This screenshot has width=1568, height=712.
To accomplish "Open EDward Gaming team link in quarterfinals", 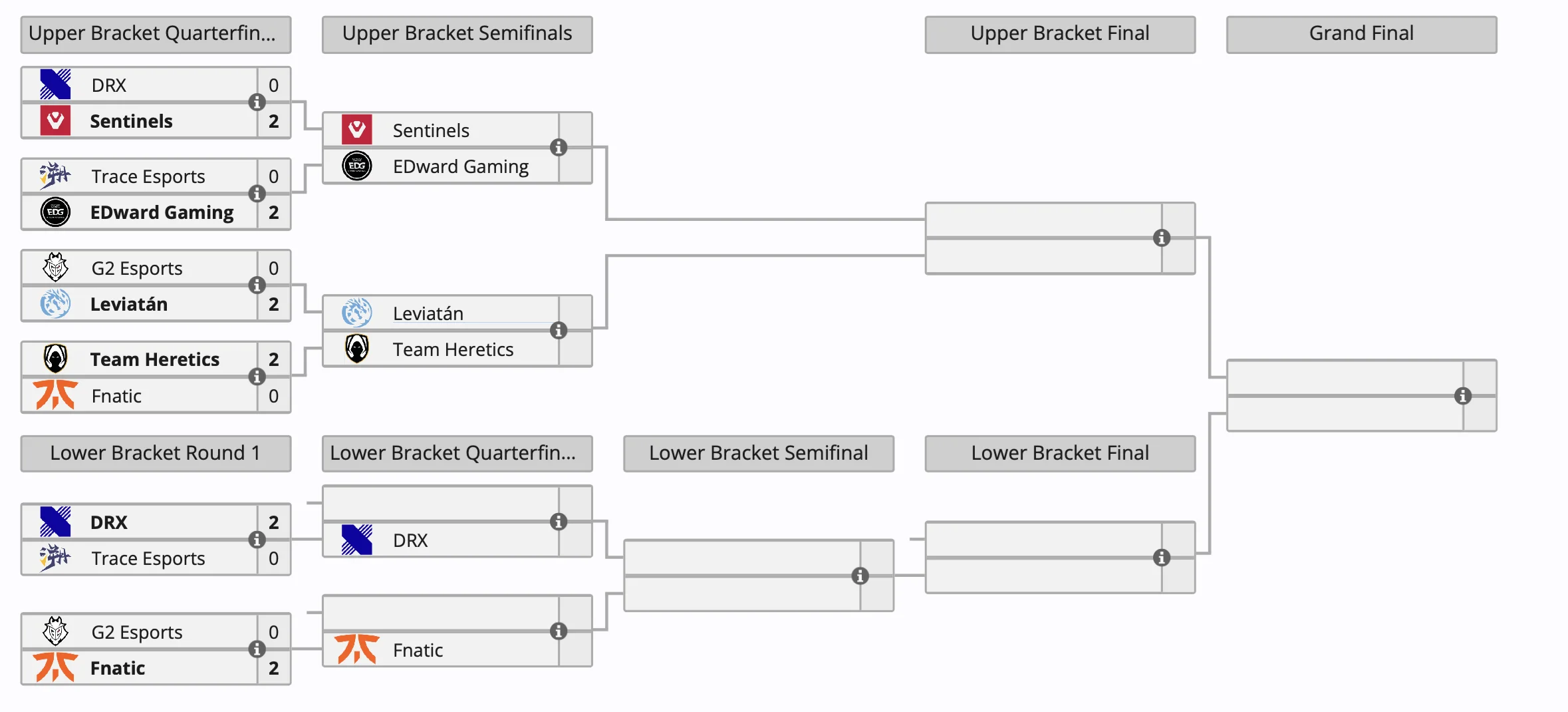I will [162, 212].
